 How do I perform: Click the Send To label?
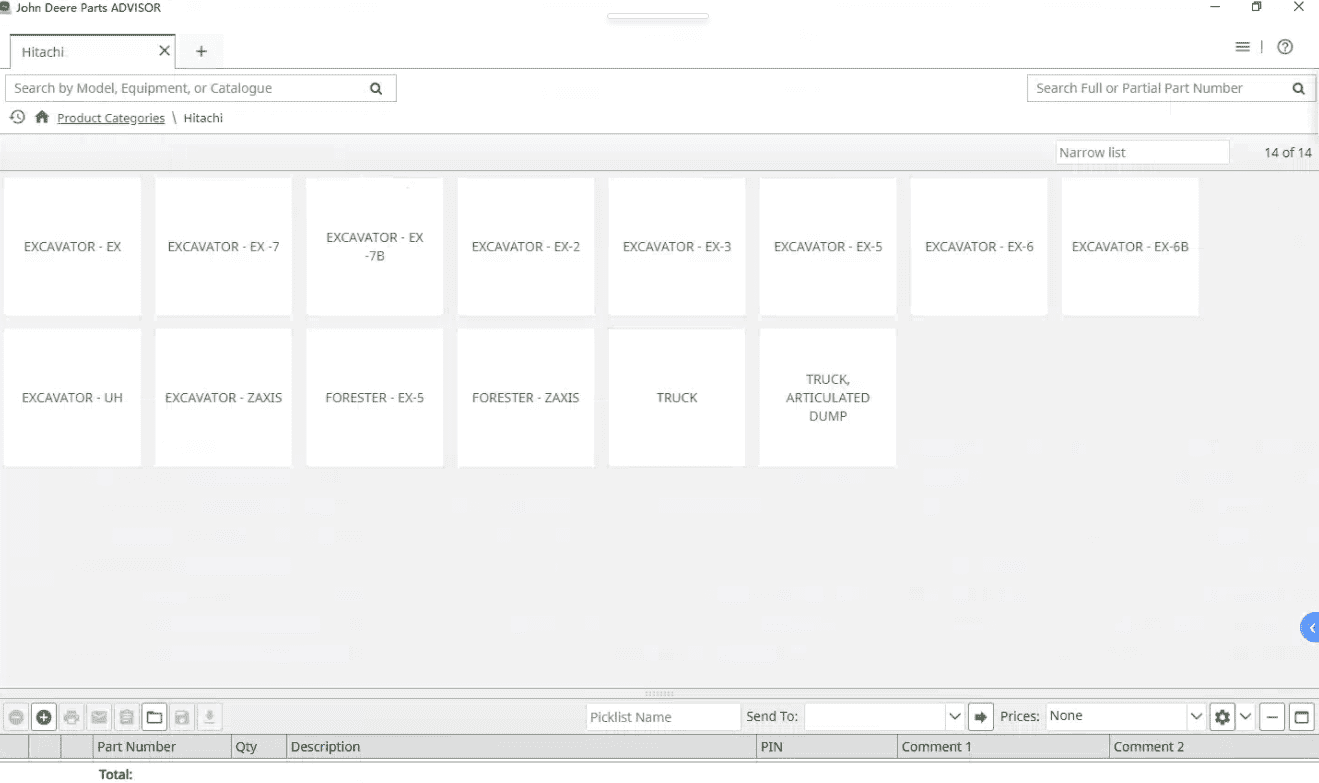coord(772,716)
